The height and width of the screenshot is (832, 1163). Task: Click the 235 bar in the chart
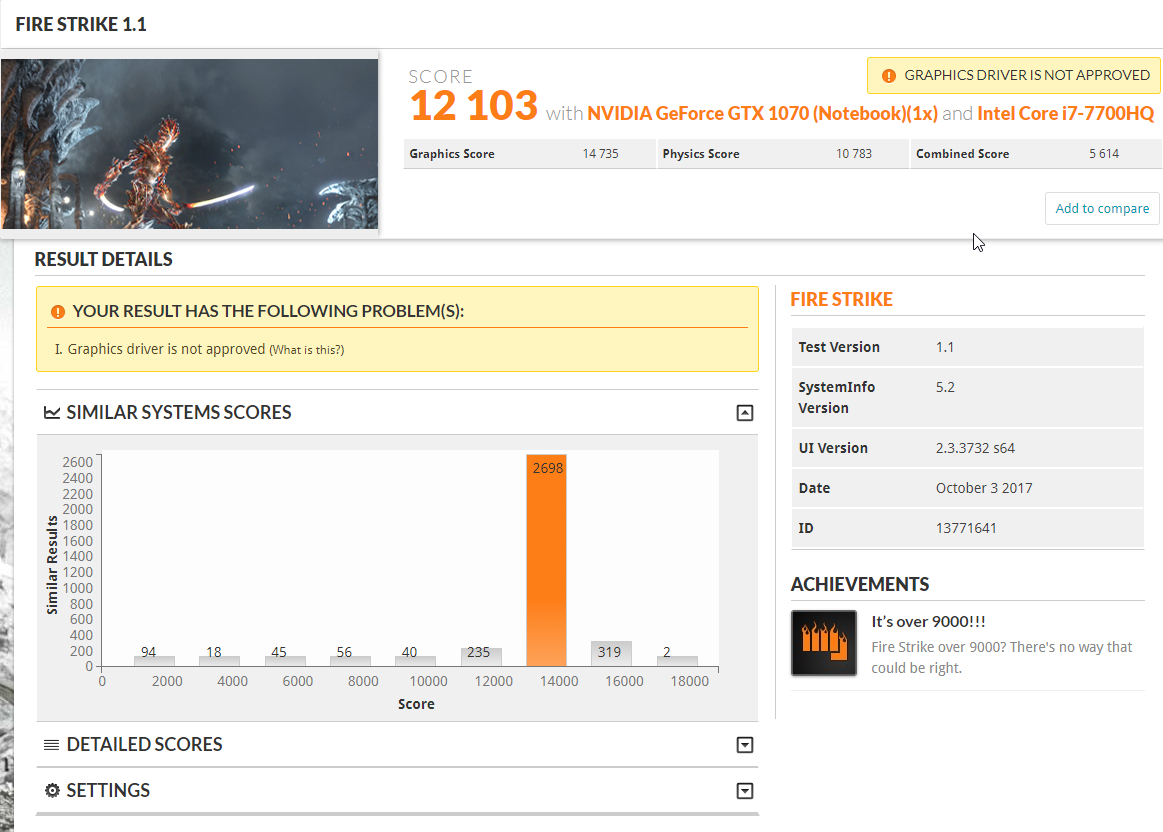pyautogui.click(x=481, y=656)
